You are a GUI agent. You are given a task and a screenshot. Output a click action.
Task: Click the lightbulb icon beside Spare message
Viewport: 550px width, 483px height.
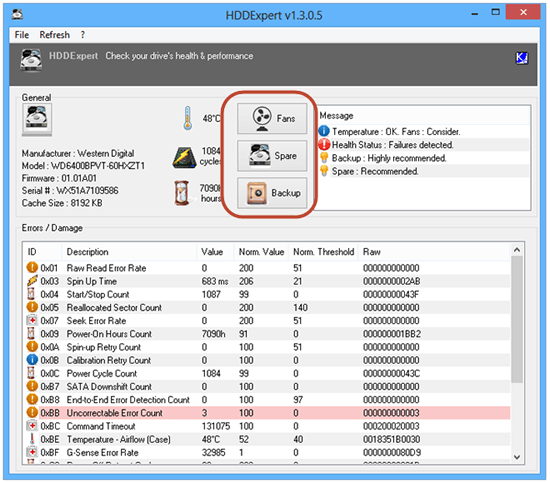pos(324,171)
